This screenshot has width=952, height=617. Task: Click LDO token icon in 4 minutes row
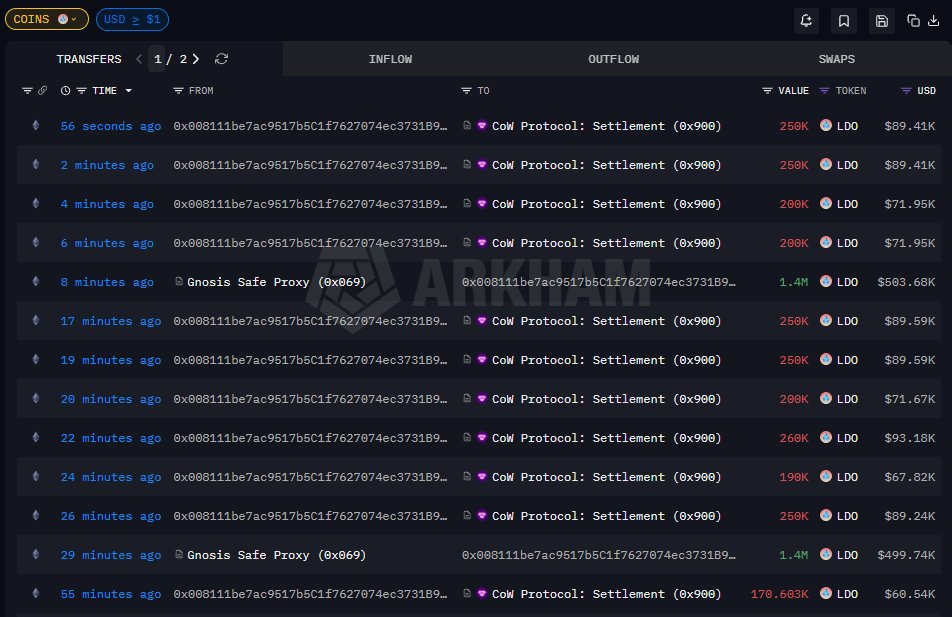coord(826,203)
